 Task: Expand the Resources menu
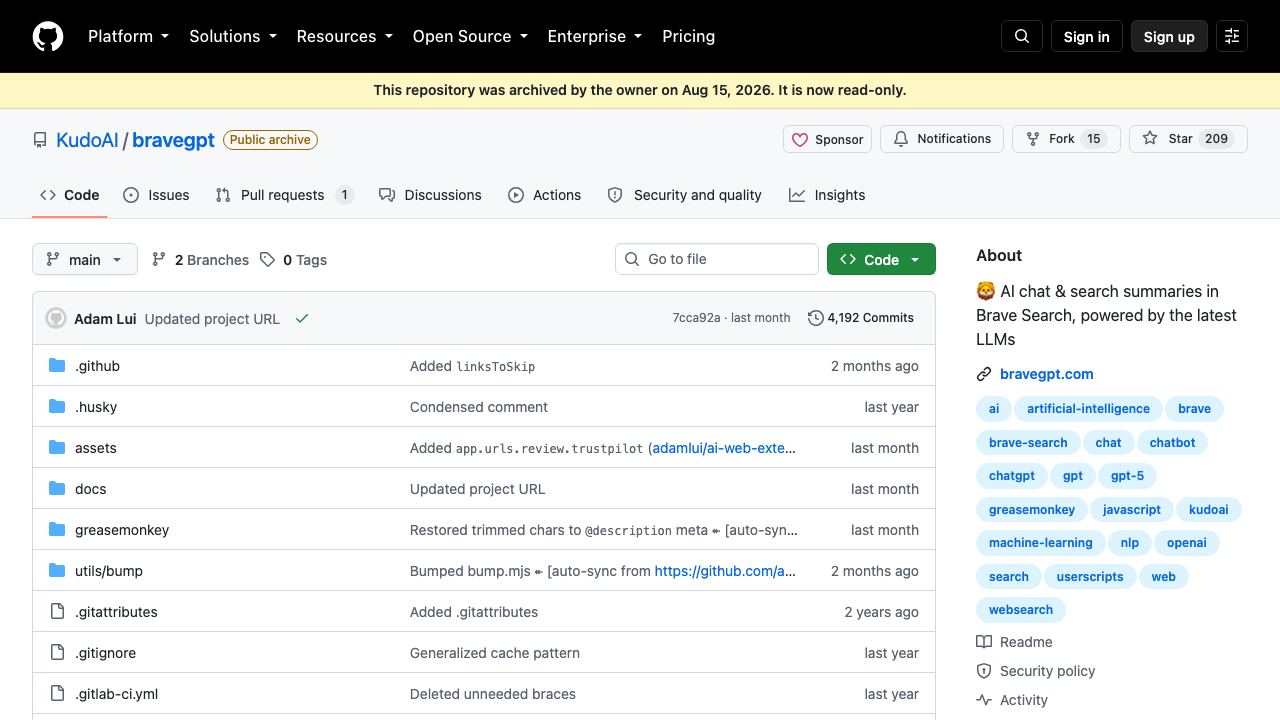click(344, 36)
